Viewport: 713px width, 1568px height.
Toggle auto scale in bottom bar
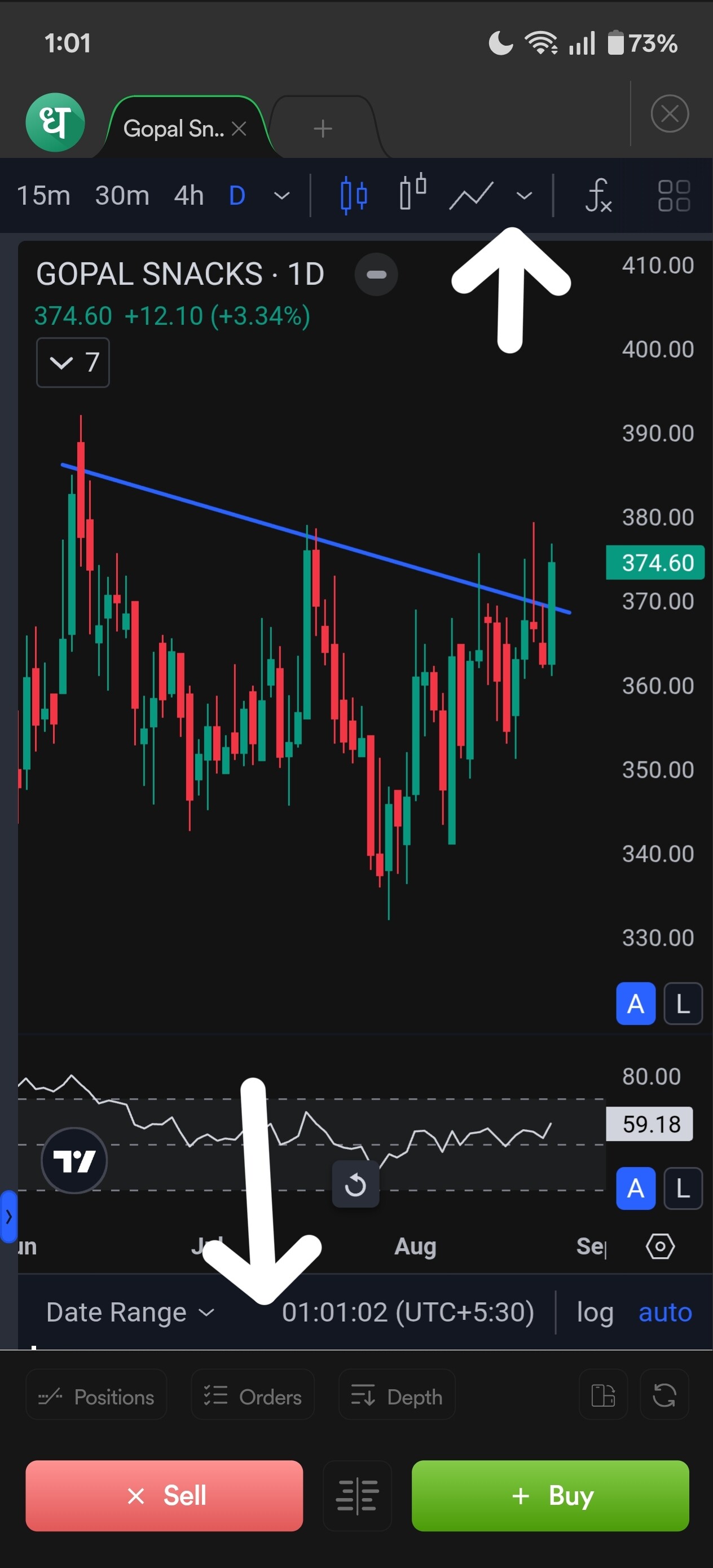point(665,1312)
